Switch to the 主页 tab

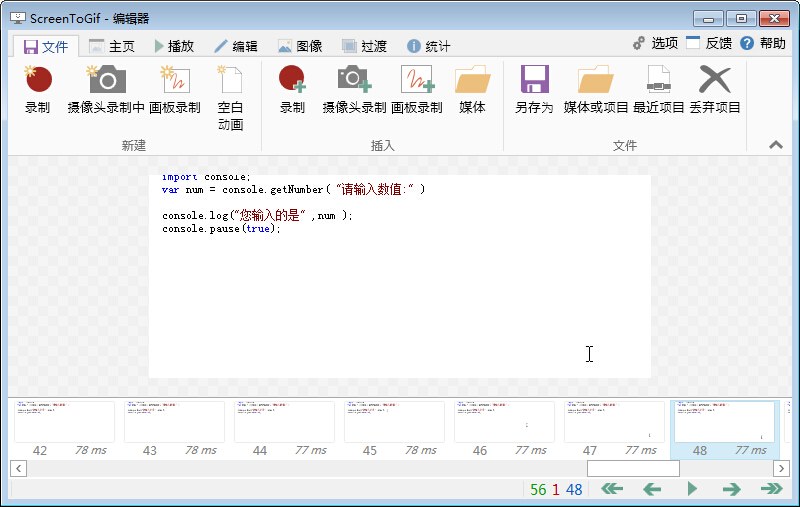tap(112, 46)
